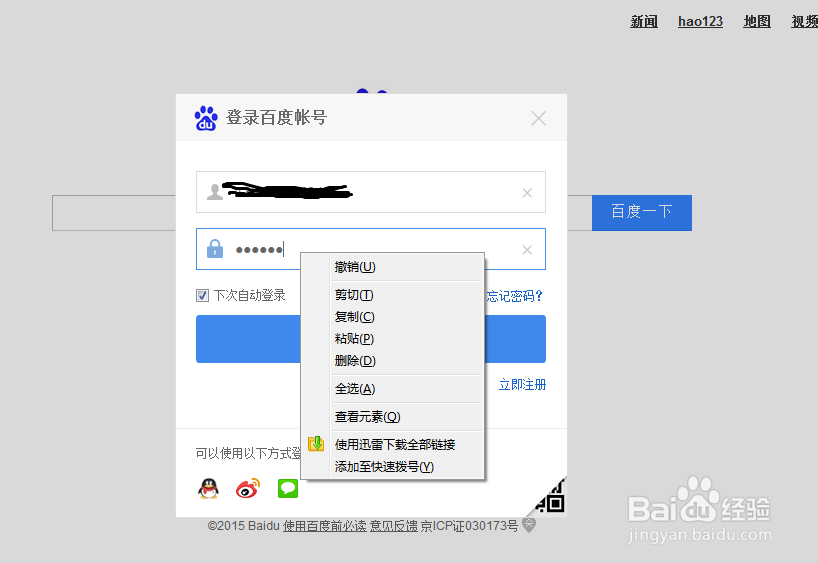
Task: Open the 忘记密码? link
Action: 514,296
